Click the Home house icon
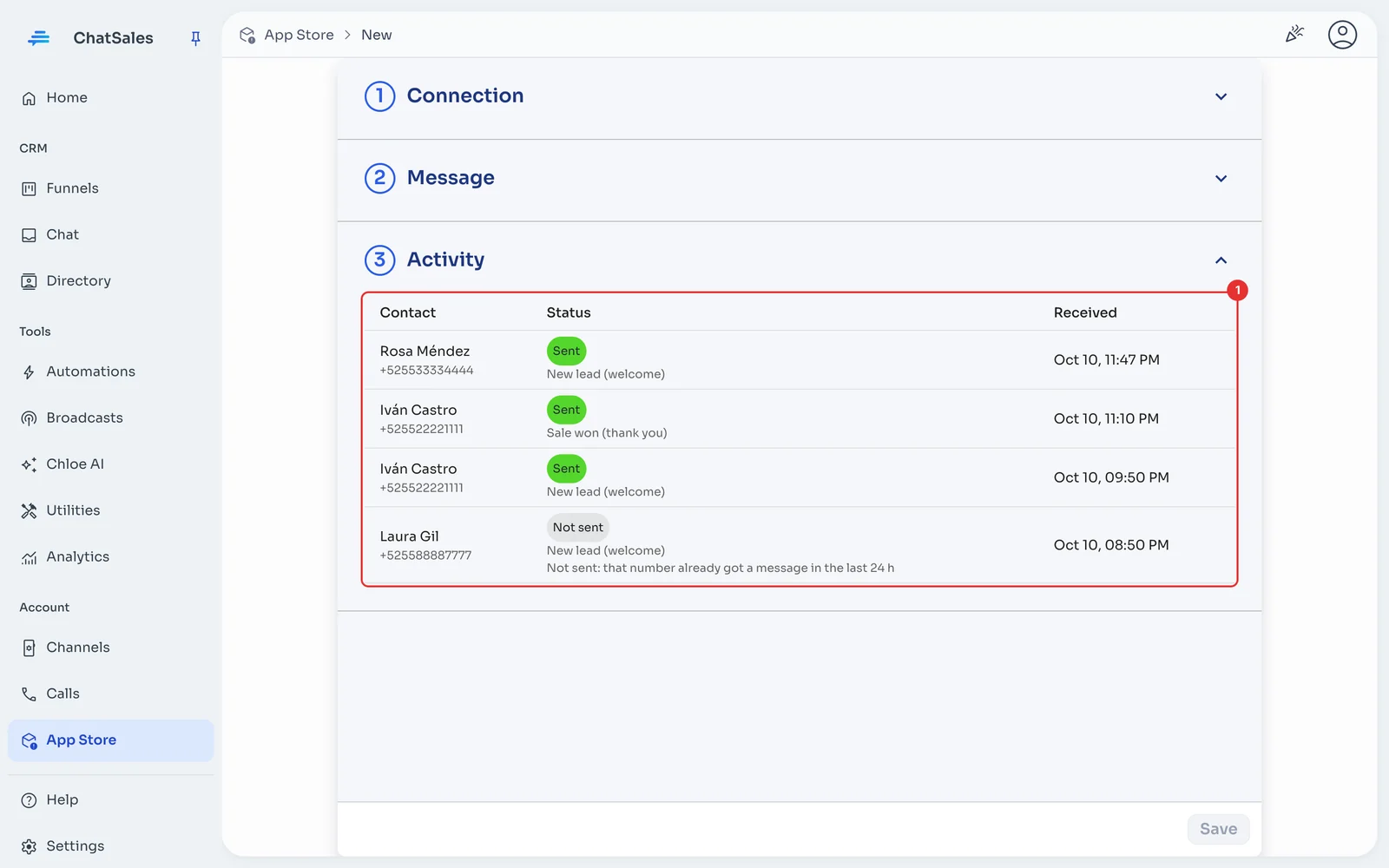 click(x=29, y=98)
